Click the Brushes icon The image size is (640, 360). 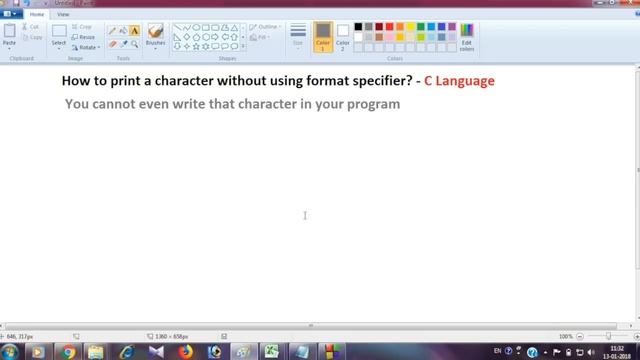point(156,31)
